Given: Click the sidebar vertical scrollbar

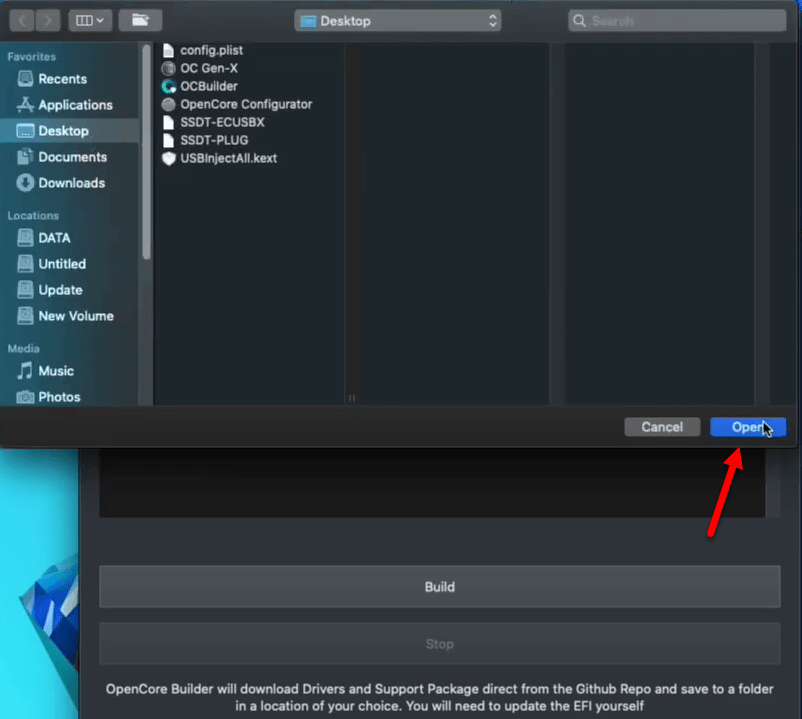Looking at the screenshot, I should tap(146, 151).
